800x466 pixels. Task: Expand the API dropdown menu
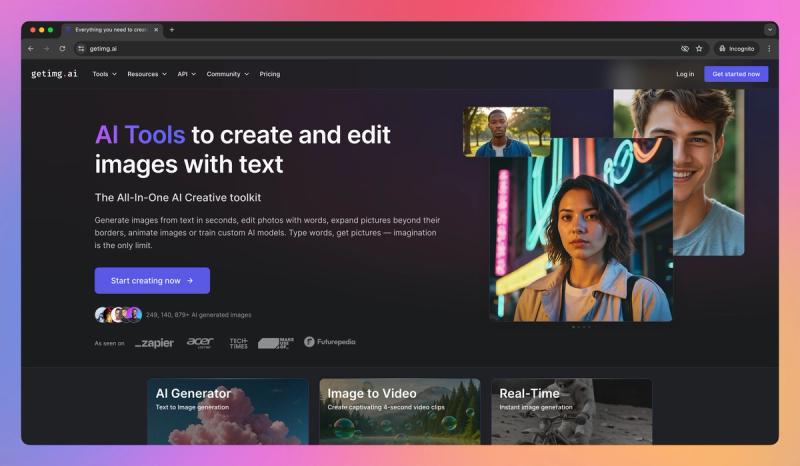point(186,74)
